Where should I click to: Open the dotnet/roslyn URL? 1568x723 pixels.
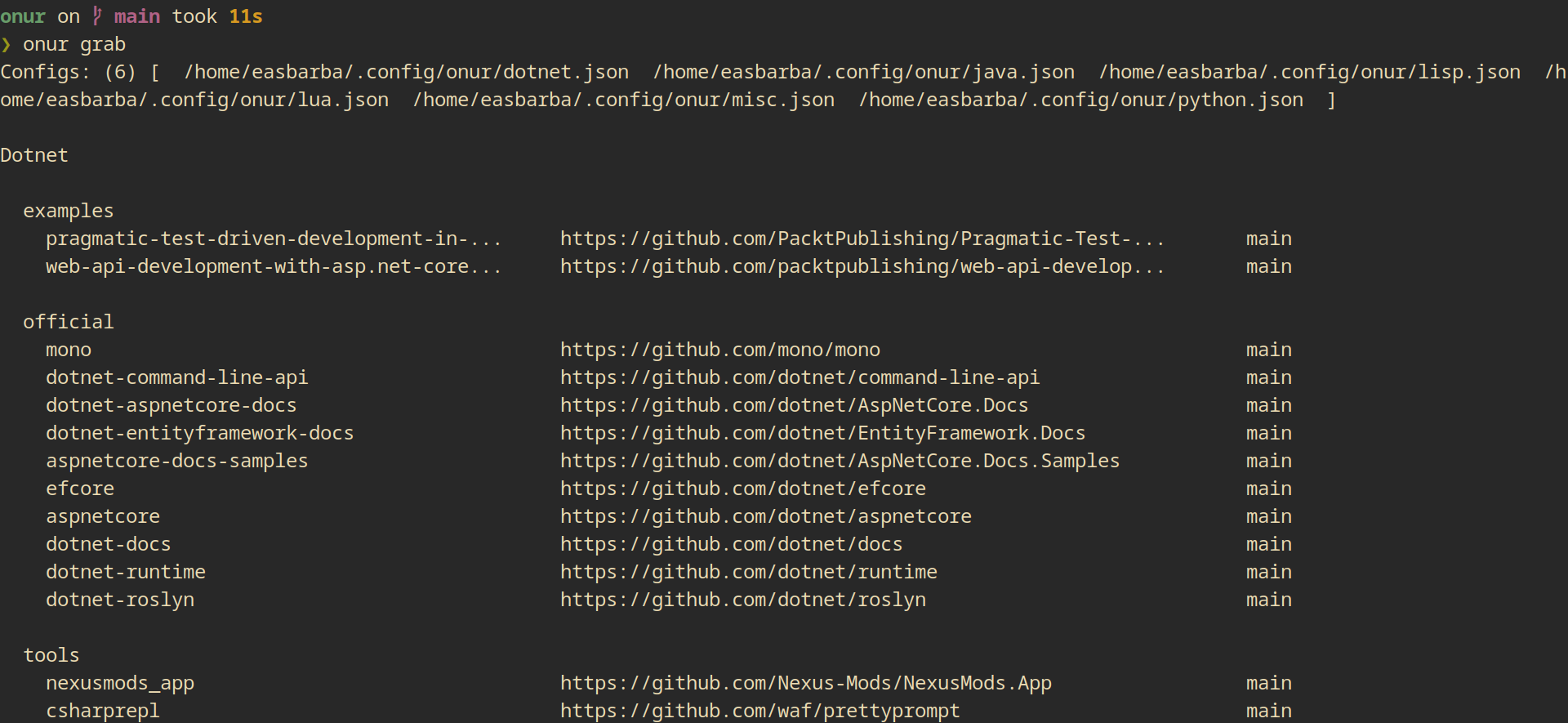point(743,600)
